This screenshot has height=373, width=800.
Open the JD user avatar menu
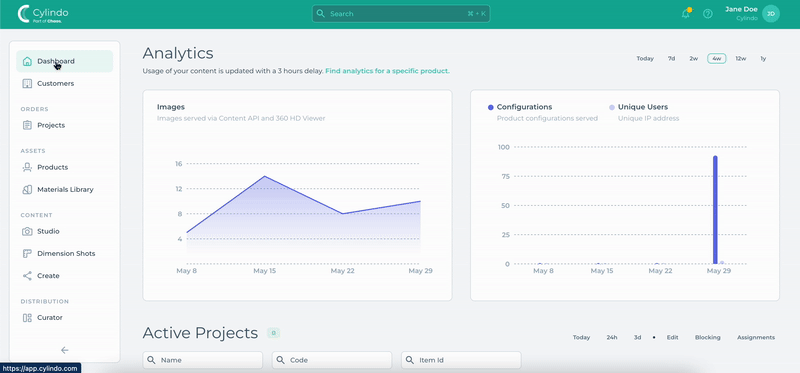coord(771,14)
